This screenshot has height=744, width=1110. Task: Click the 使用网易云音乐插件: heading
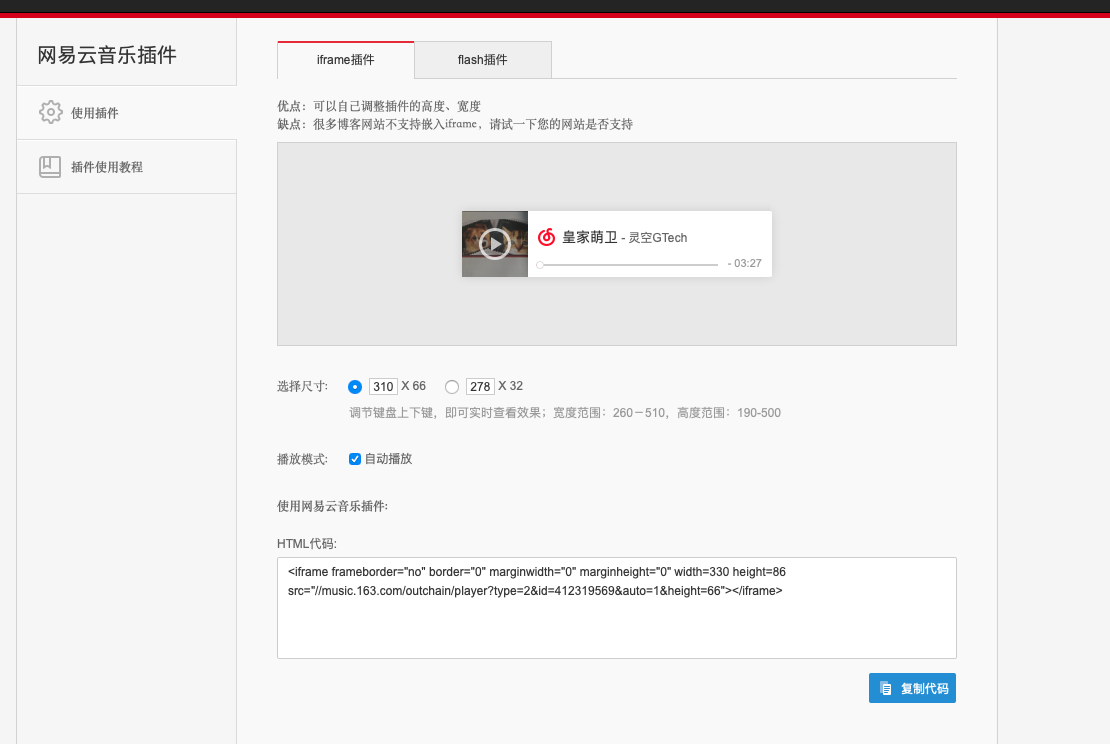(333, 506)
